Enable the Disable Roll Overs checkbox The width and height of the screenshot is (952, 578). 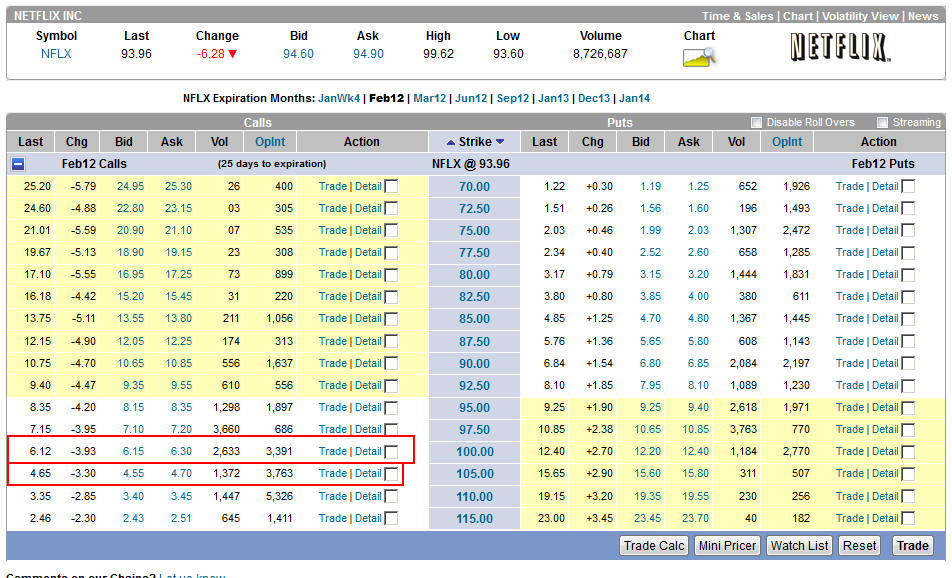click(757, 122)
